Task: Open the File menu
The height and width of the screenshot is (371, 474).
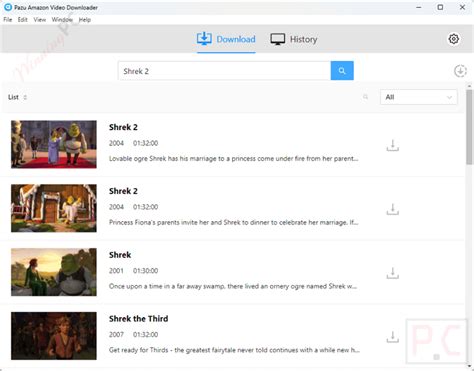Action: tap(8, 20)
